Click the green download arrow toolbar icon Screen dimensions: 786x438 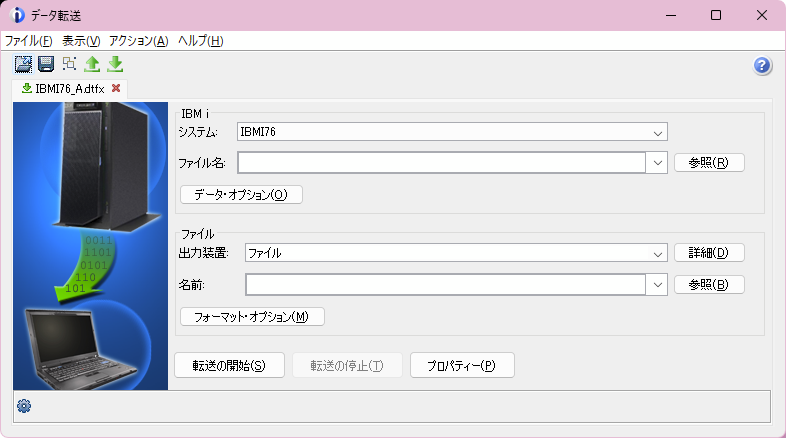point(115,64)
